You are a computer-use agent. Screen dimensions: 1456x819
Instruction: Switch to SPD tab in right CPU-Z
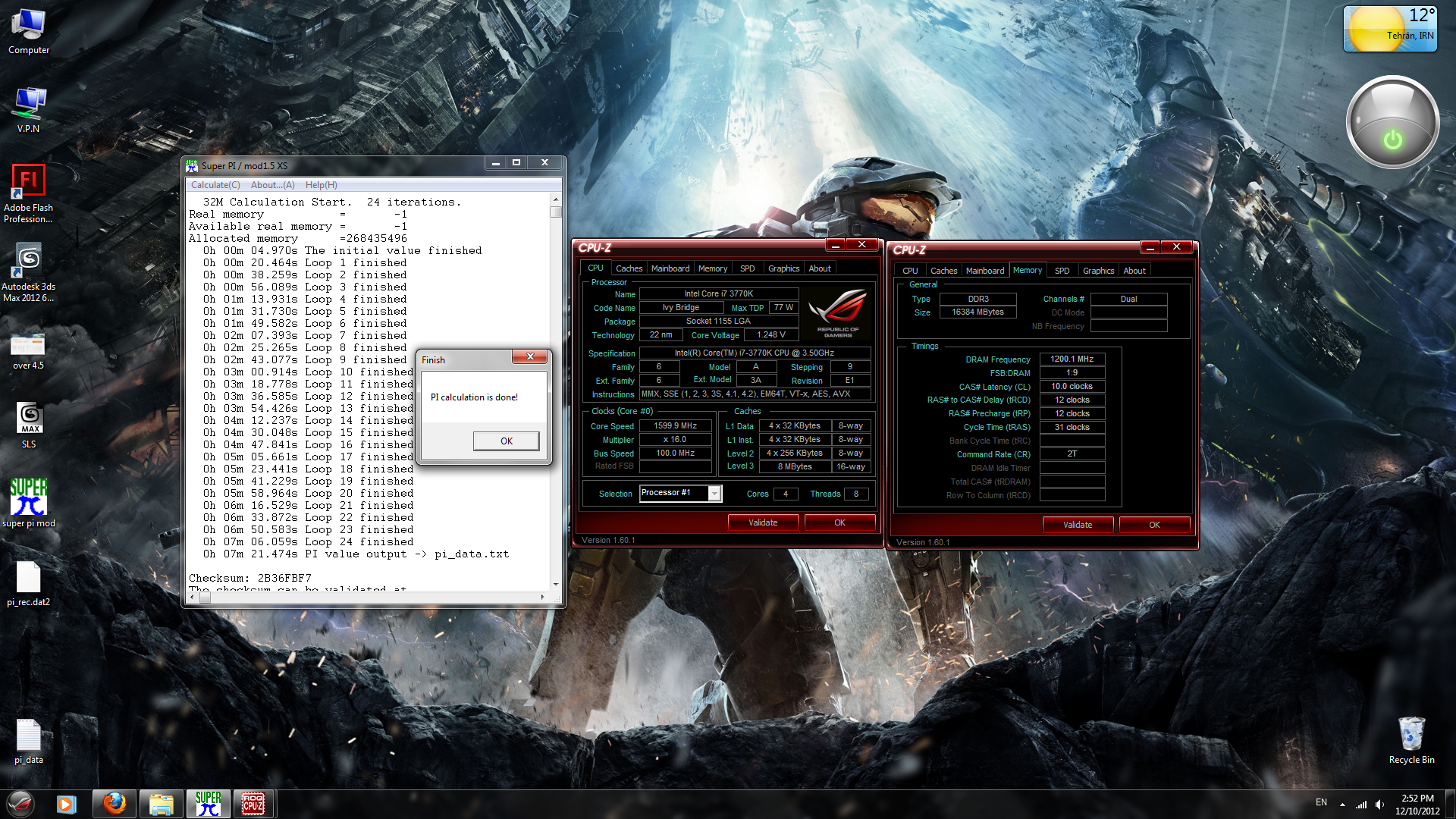tap(1062, 271)
